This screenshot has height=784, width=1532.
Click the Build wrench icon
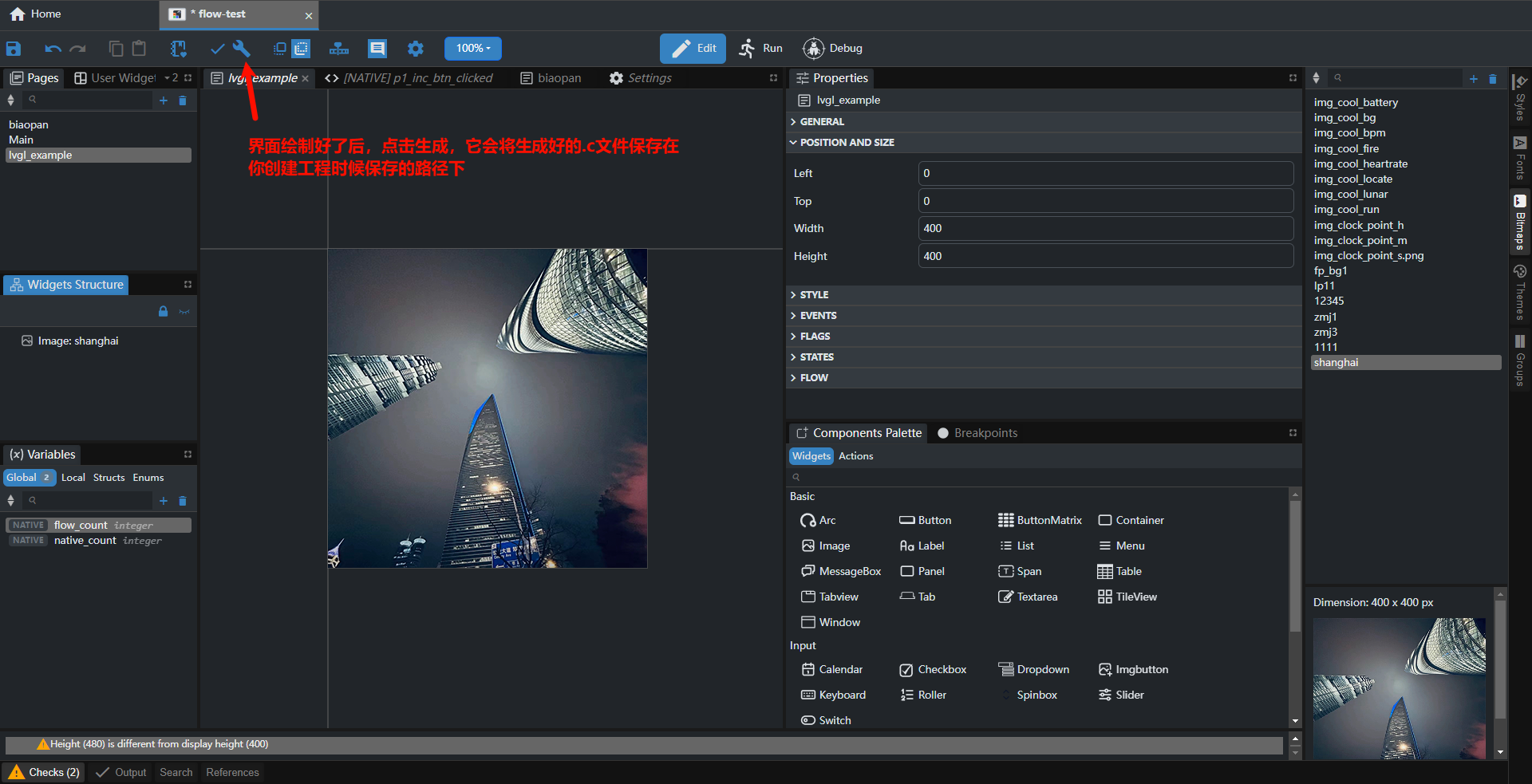(x=242, y=49)
